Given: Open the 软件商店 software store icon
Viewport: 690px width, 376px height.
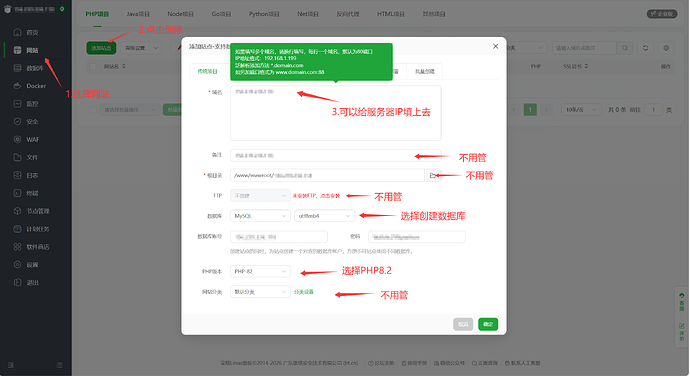Looking at the screenshot, I should [x=17, y=247].
